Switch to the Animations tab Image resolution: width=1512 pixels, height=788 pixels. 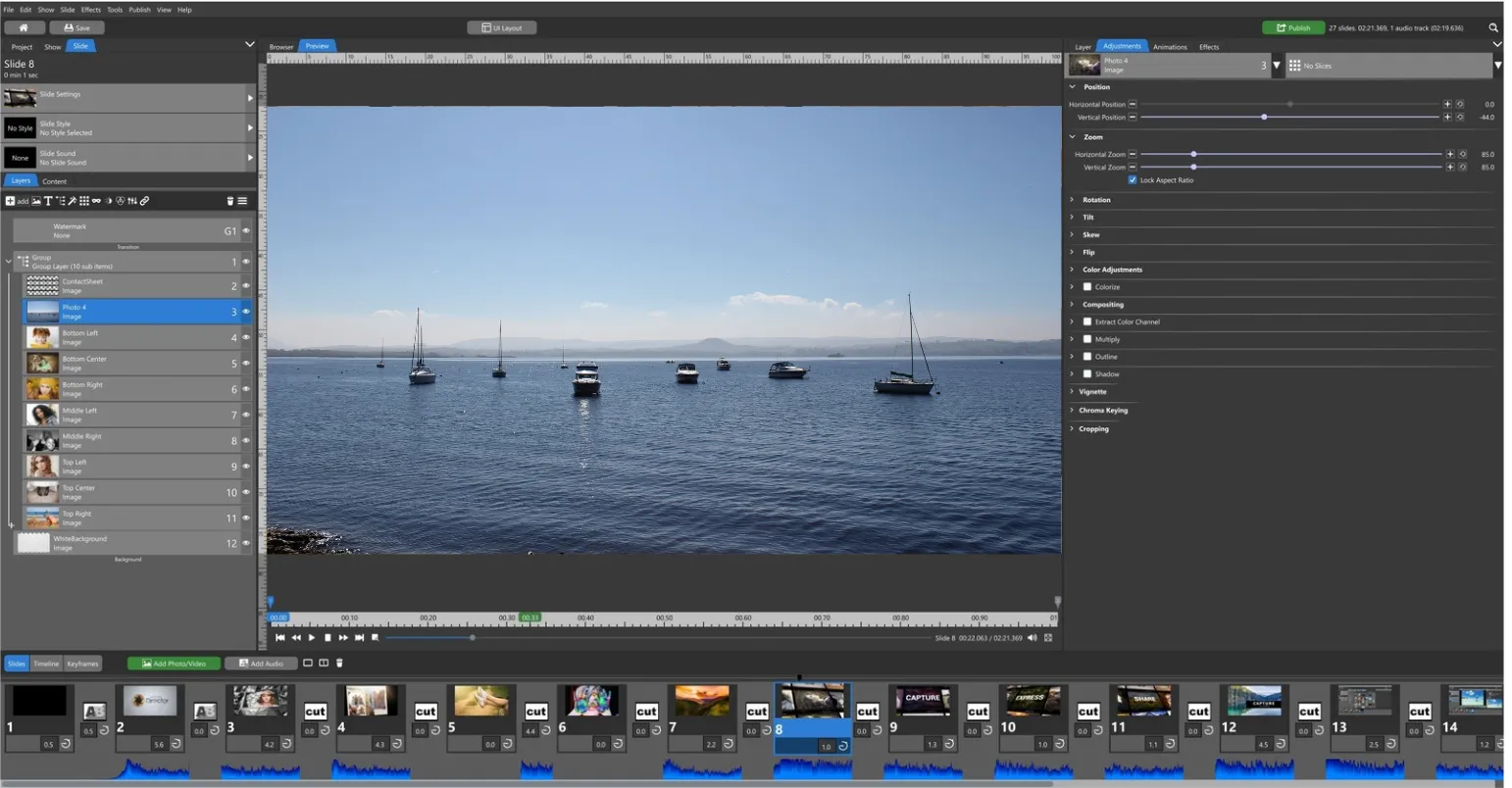coord(1170,47)
